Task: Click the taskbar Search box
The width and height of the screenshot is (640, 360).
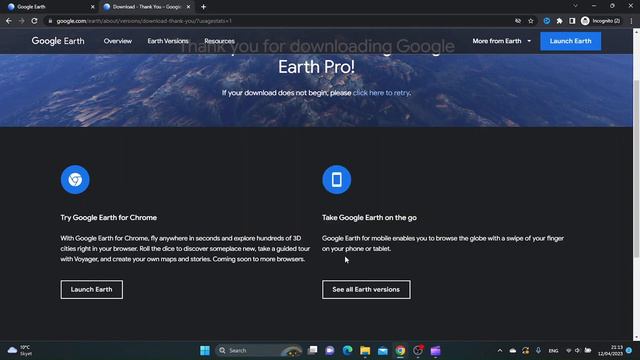Action: coord(259,351)
